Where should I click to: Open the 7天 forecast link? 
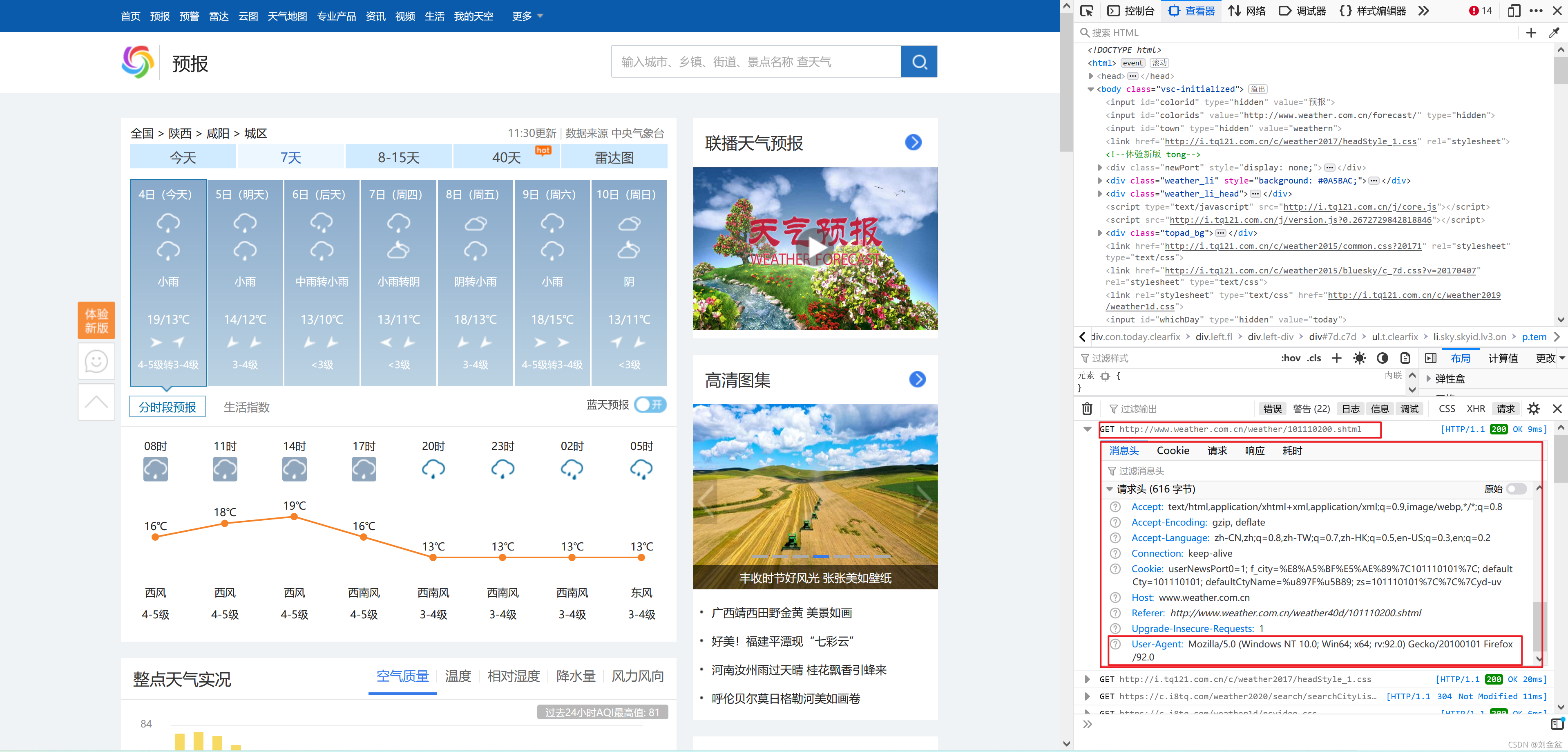click(290, 158)
